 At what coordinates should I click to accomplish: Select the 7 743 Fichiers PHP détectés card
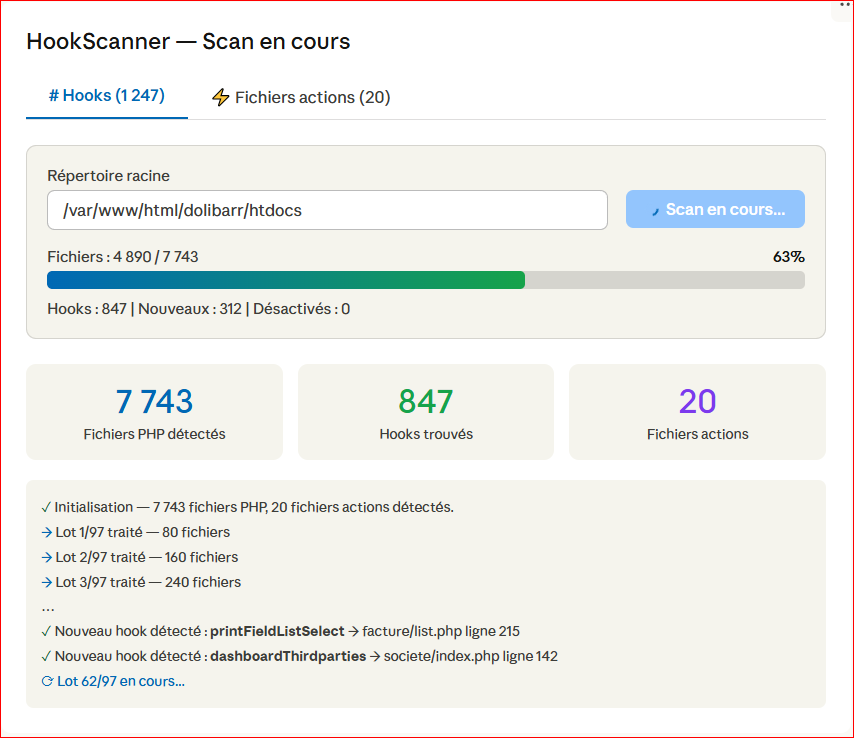click(x=154, y=412)
